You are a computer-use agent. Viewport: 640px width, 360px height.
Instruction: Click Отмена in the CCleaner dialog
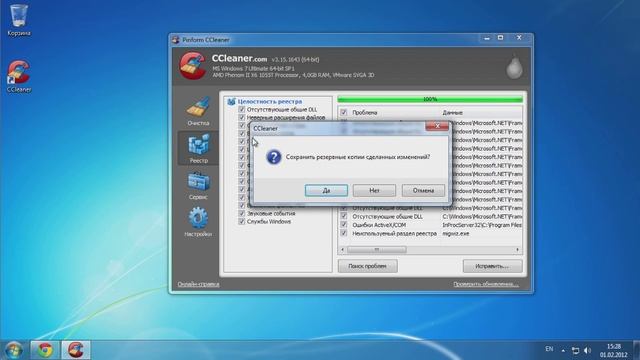pyautogui.click(x=423, y=190)
